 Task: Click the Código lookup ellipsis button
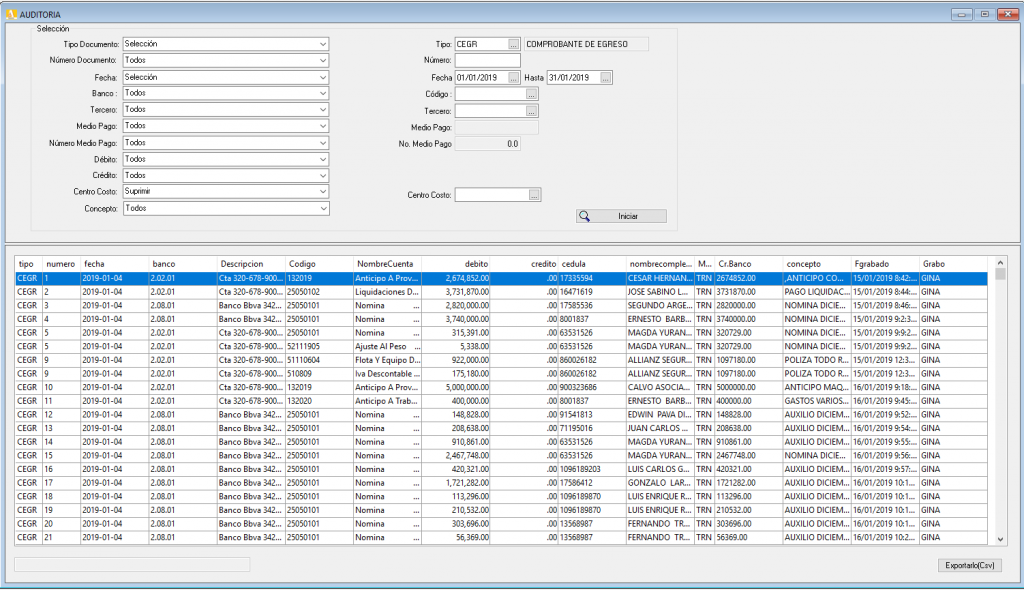pos(532,94)
